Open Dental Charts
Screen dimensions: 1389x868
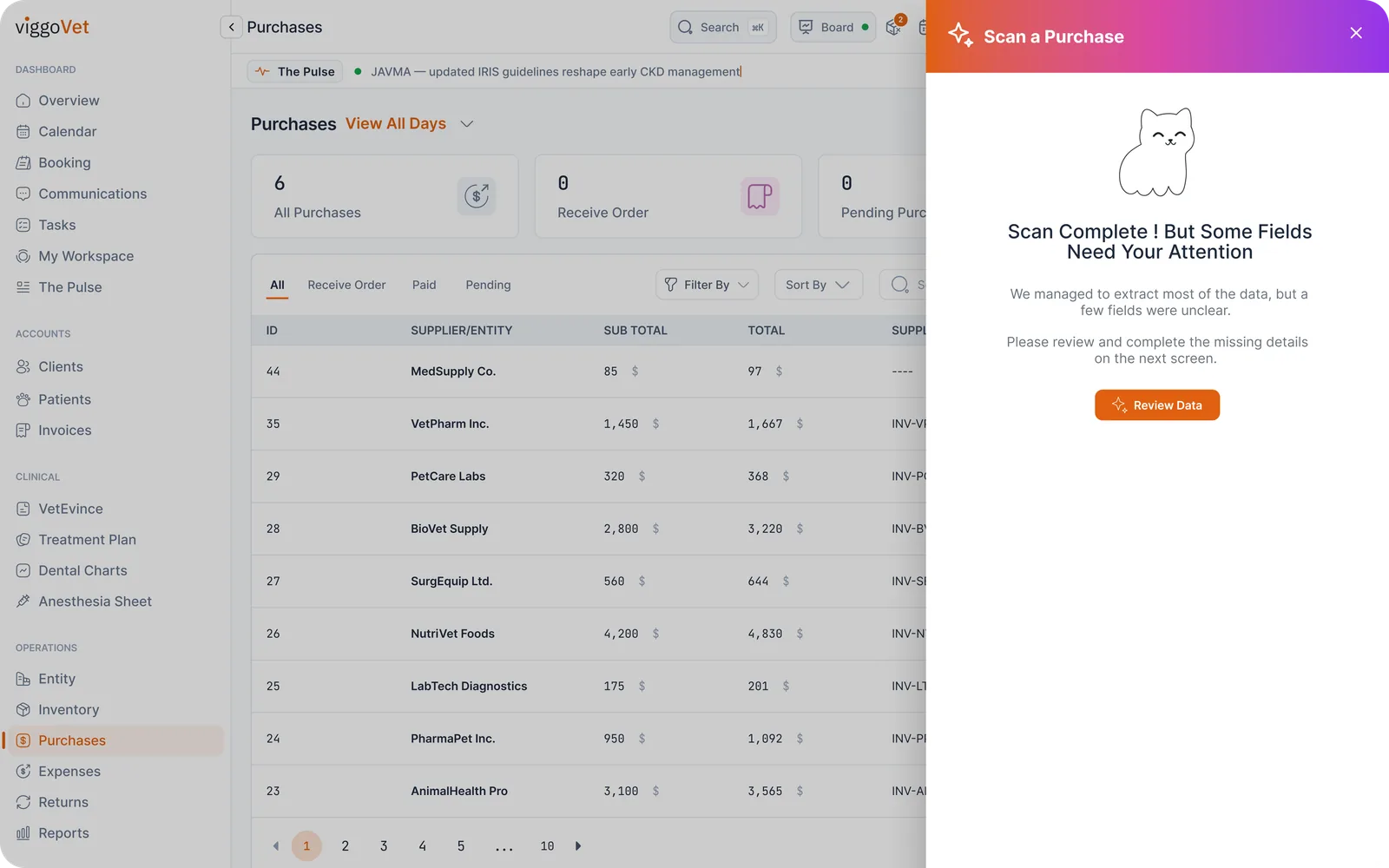[x=71, y=571]
